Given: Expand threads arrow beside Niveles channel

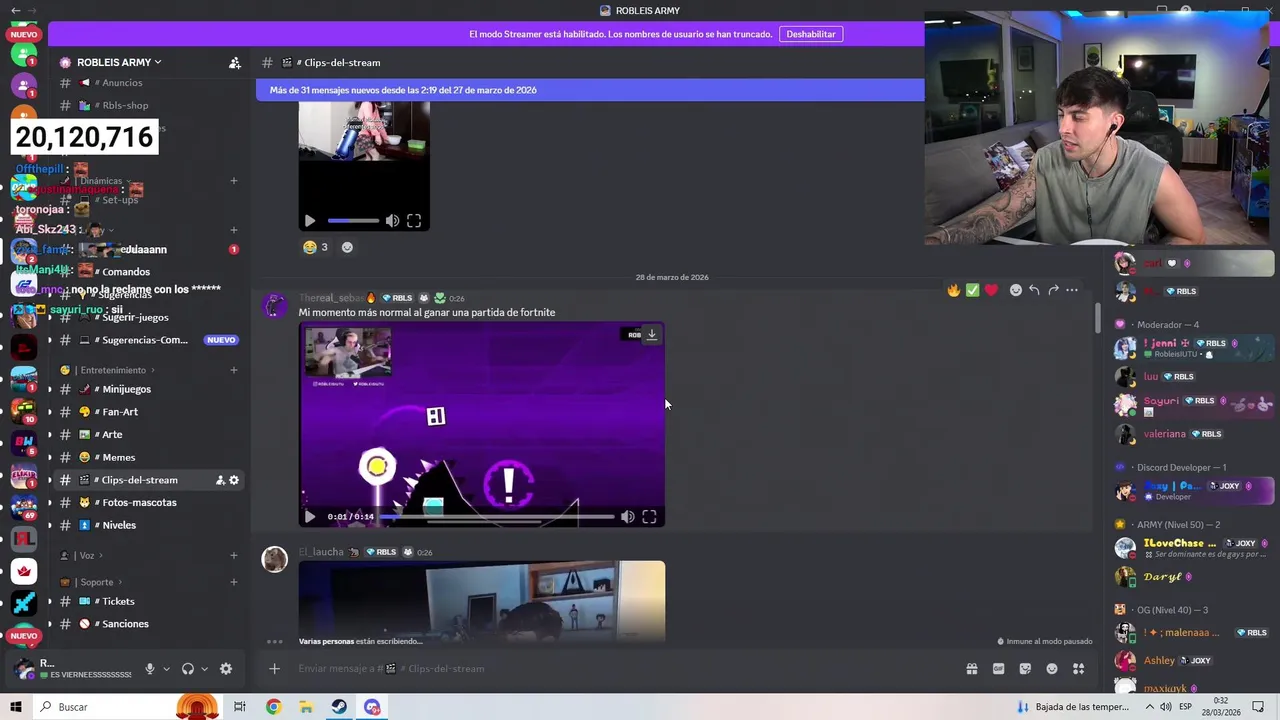Looking at the screenshot, I should pos(49,525).
